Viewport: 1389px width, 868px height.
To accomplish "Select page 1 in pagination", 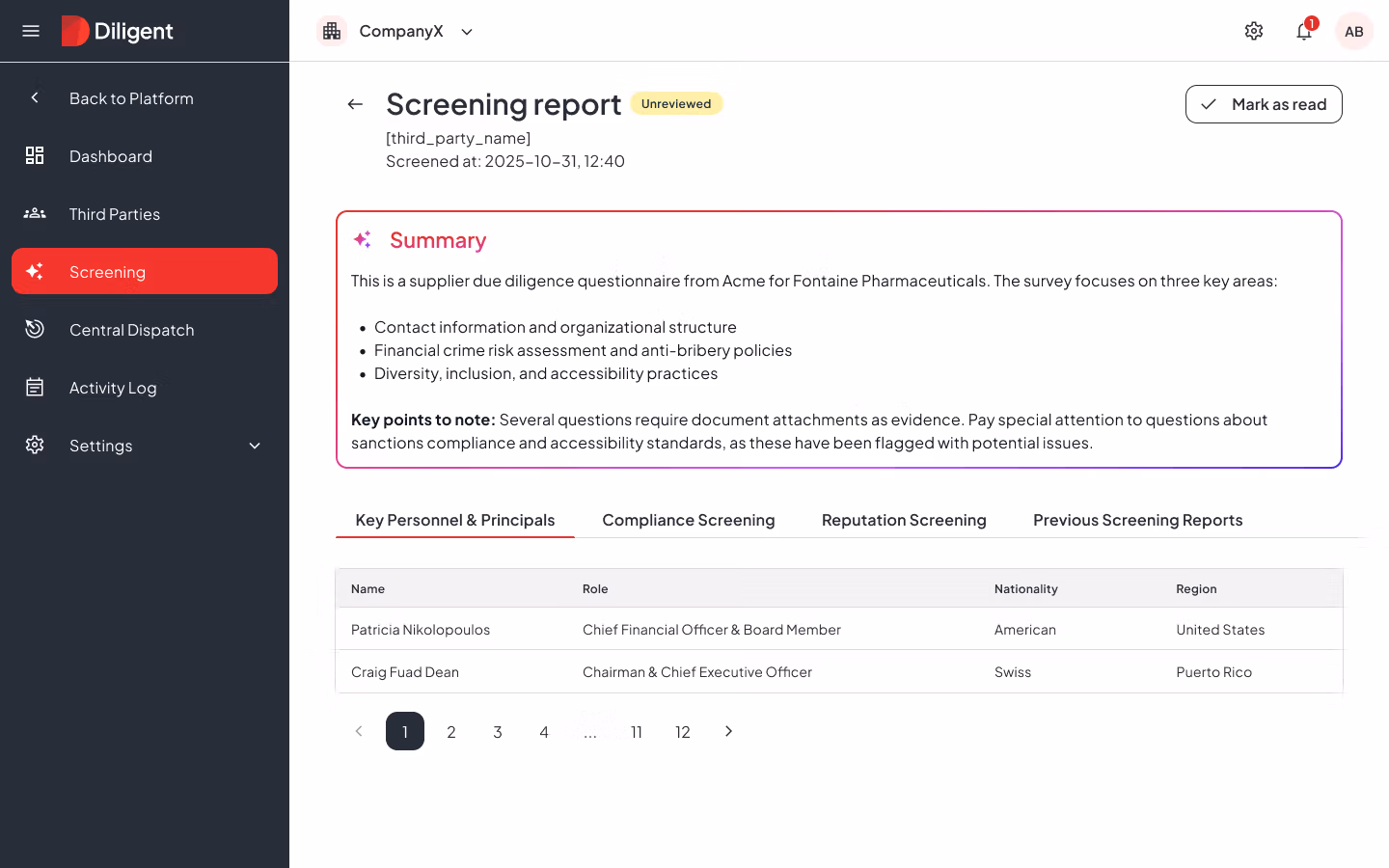I will click(x=405, y=731).
